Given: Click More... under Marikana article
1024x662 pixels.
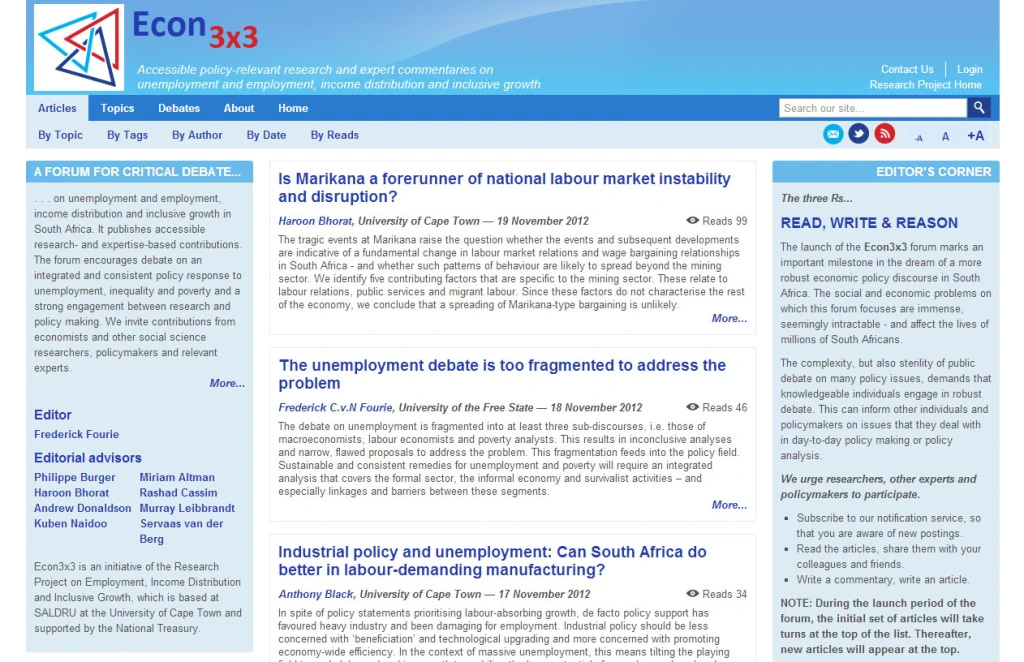Looking at the screenshot, I should 729,319.
